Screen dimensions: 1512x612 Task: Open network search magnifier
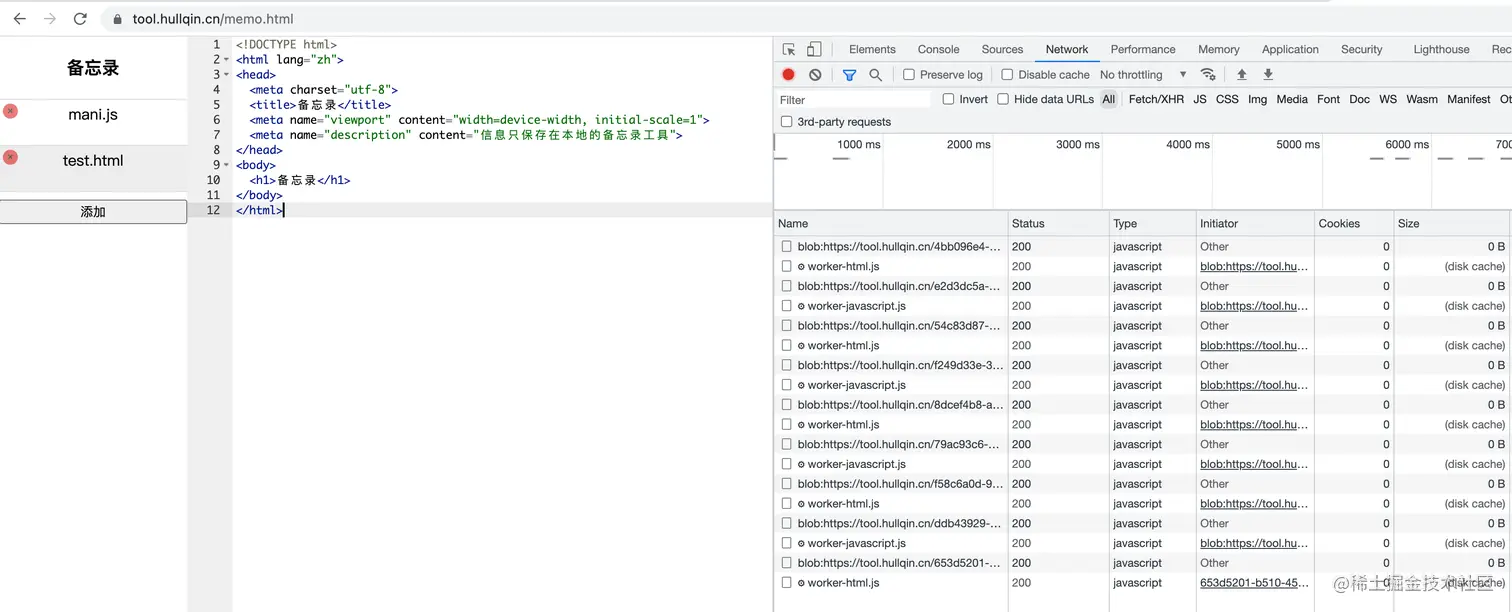pyautogui.click(x=875, y=75)
